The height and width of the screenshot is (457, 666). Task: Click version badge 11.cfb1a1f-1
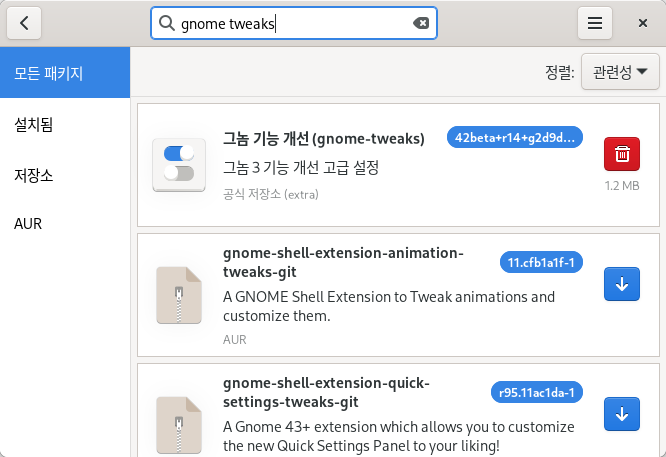click(x=541, y=262)
